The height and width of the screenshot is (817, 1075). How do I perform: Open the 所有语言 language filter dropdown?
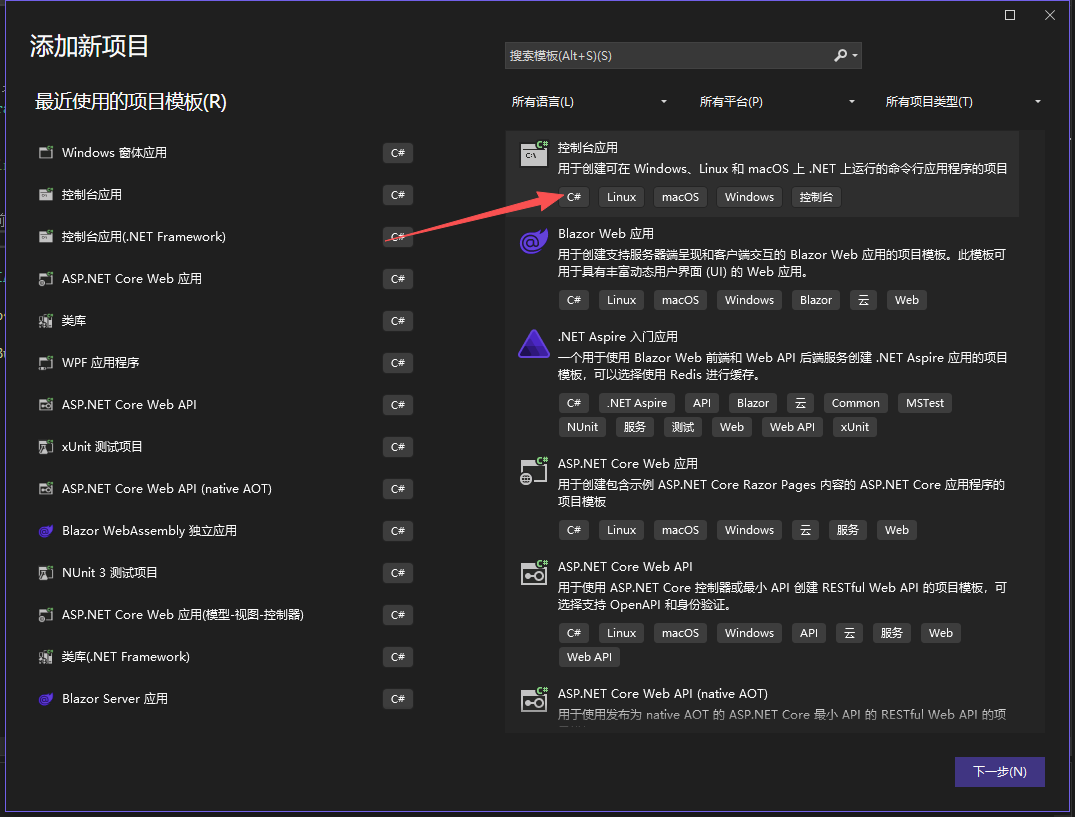tap(589, 101)
